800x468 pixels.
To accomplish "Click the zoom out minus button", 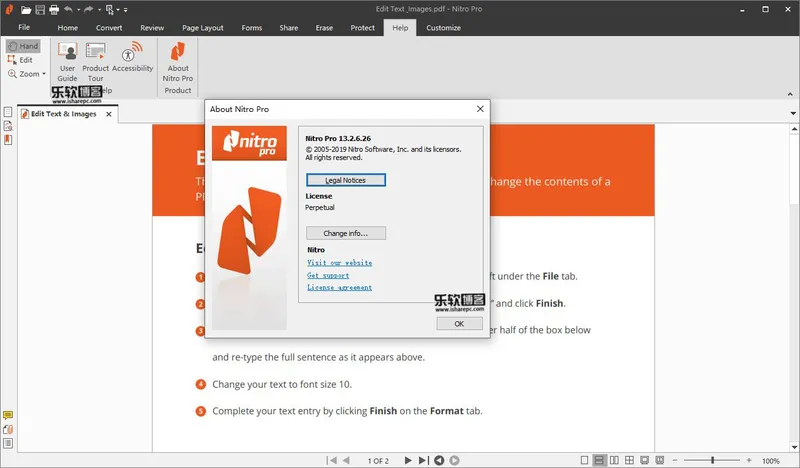I will 674,460.
